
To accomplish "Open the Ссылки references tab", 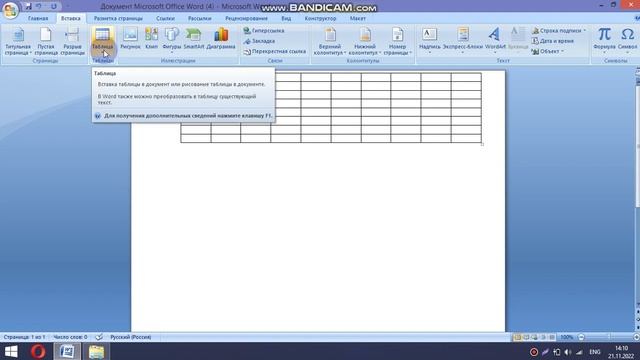I will tap(165, 18).
